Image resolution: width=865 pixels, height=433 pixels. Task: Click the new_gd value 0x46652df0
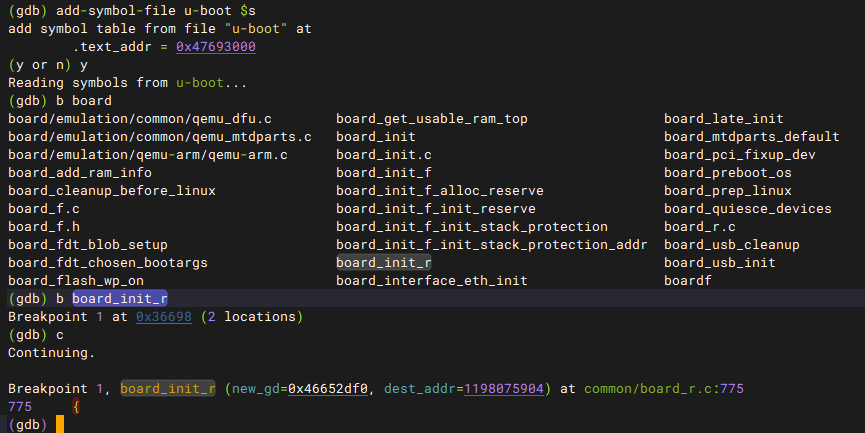[x=328, y=389]
